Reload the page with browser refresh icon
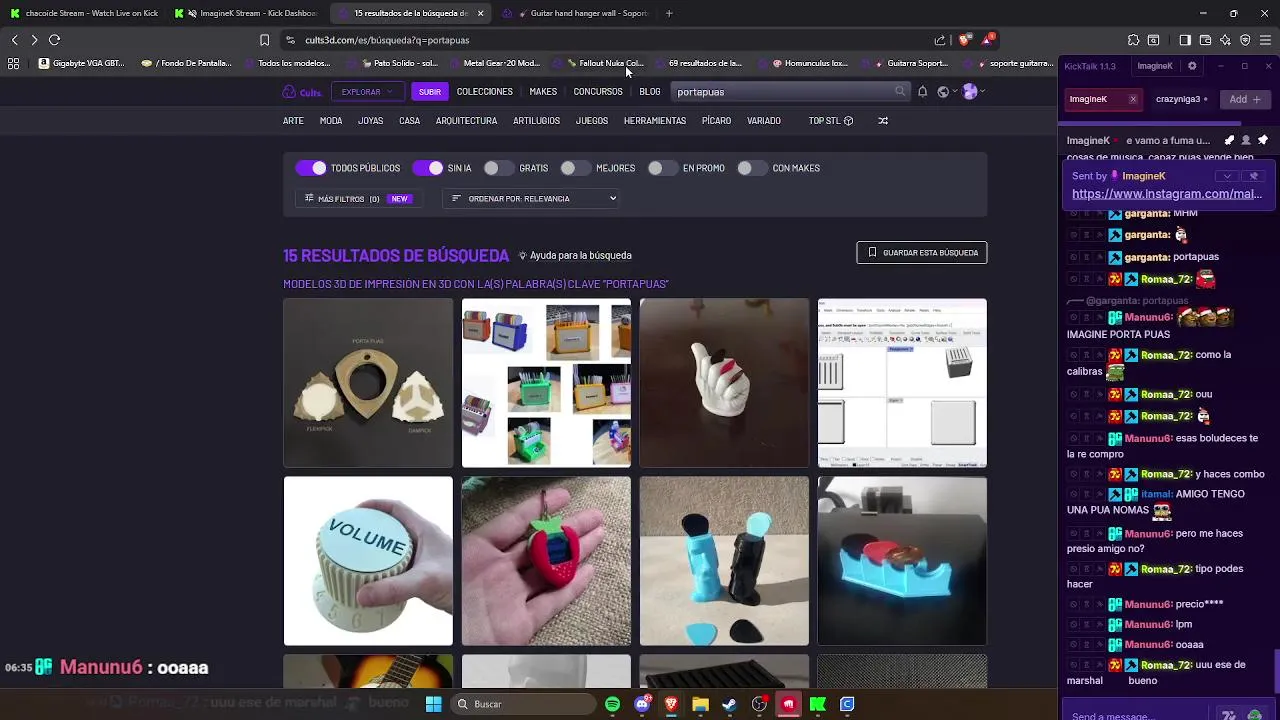1280x720 pixels. [54, 40]
